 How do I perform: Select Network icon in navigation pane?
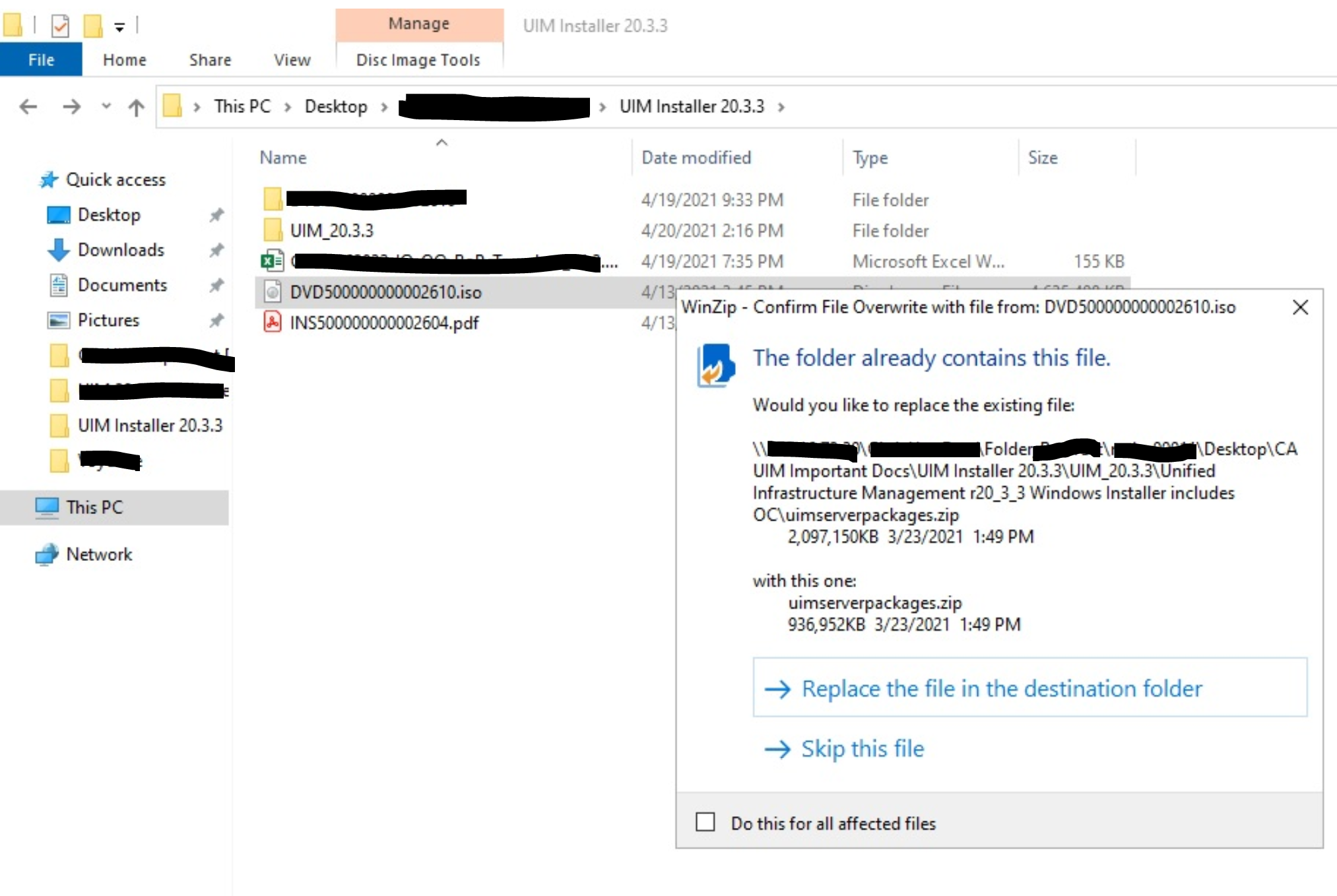tap(46, 554)
